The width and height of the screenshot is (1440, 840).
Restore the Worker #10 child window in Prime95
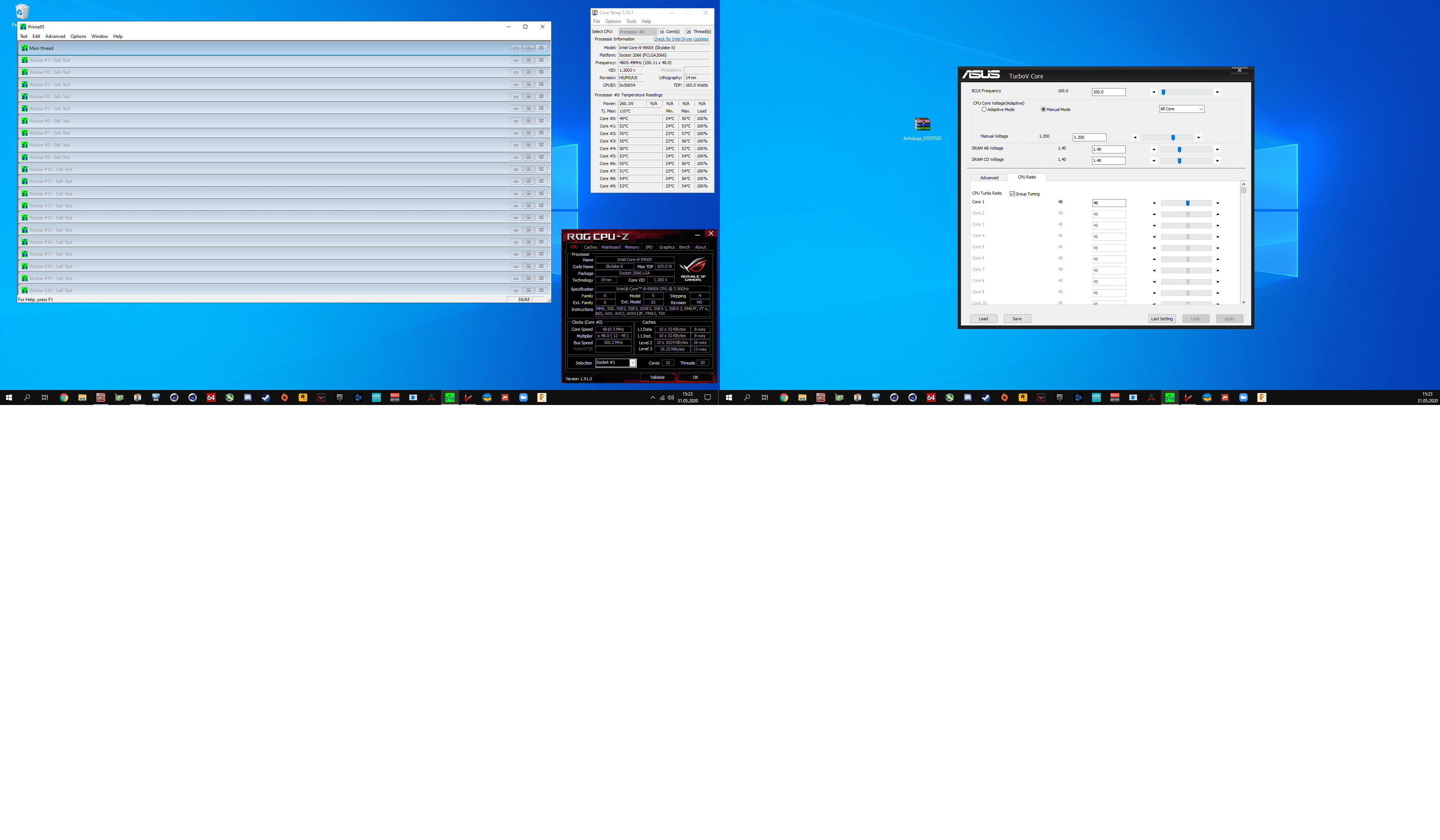tap(528, 169)
